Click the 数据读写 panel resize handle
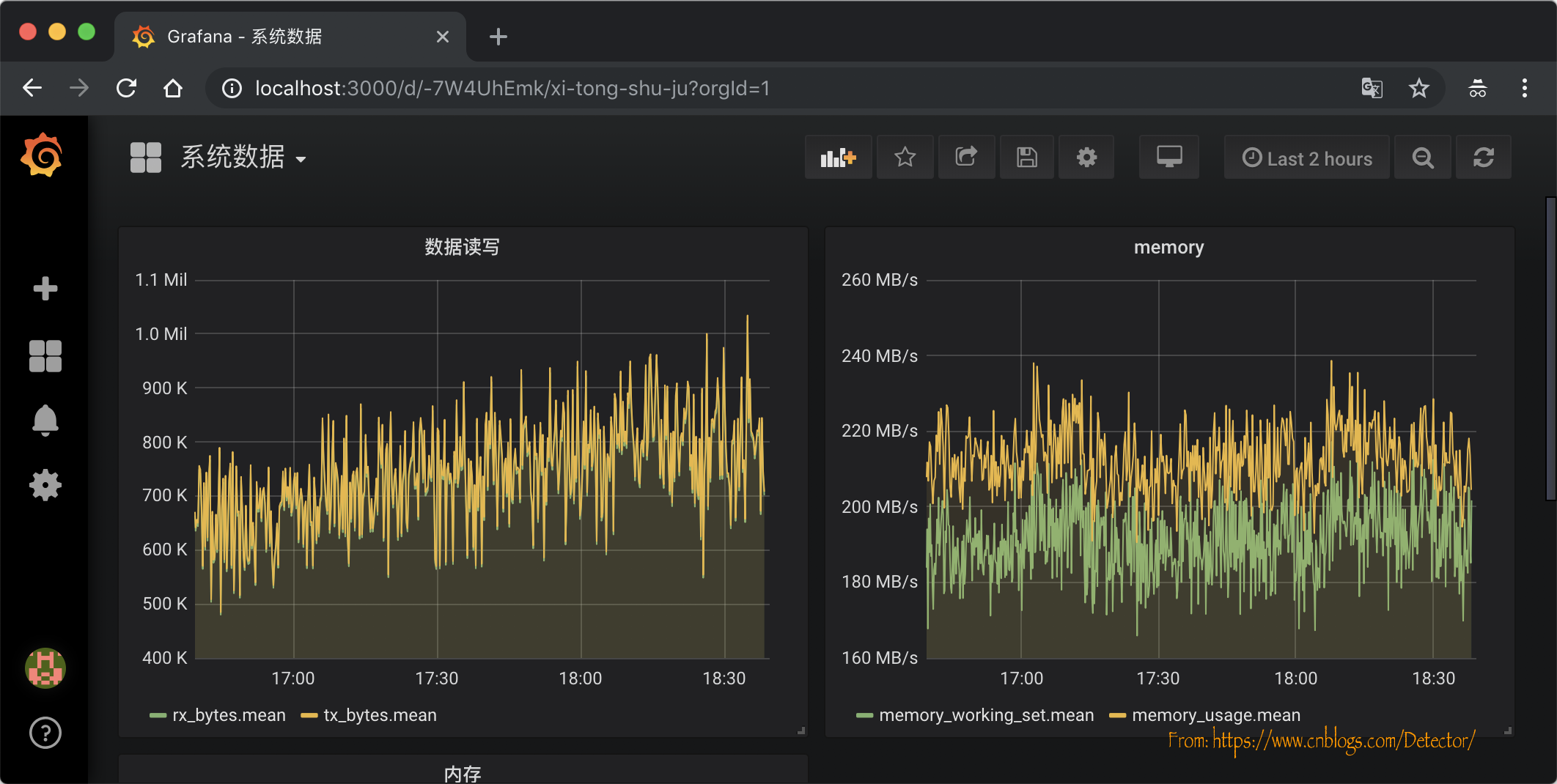1557x784 pixels. pos(801,731)
